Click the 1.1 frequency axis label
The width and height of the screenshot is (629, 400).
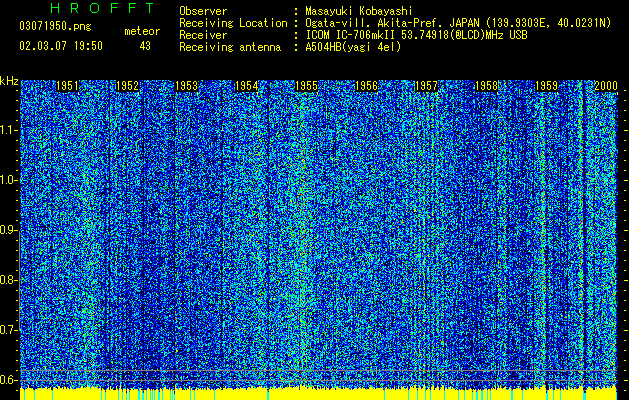(9, 130)
